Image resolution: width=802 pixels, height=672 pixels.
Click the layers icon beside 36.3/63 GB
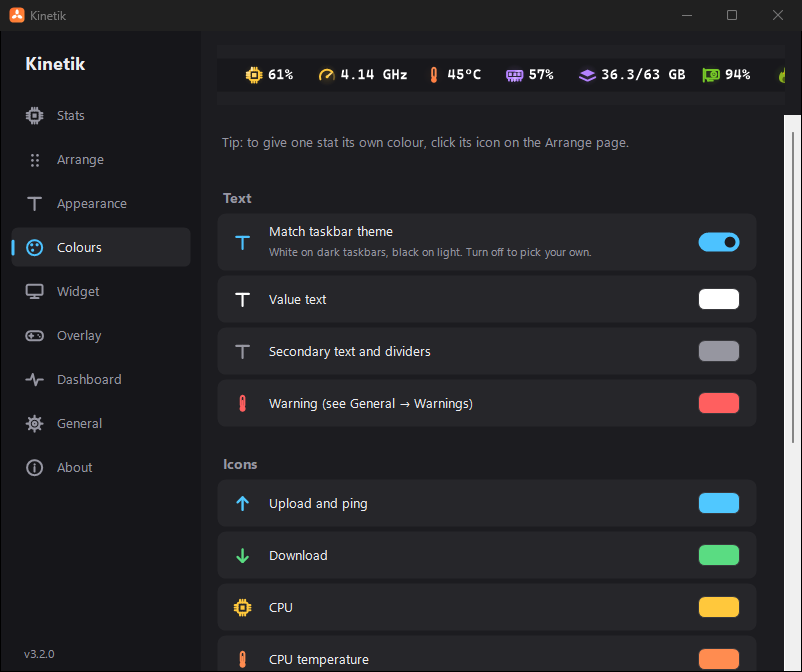(x=587, y=76)
